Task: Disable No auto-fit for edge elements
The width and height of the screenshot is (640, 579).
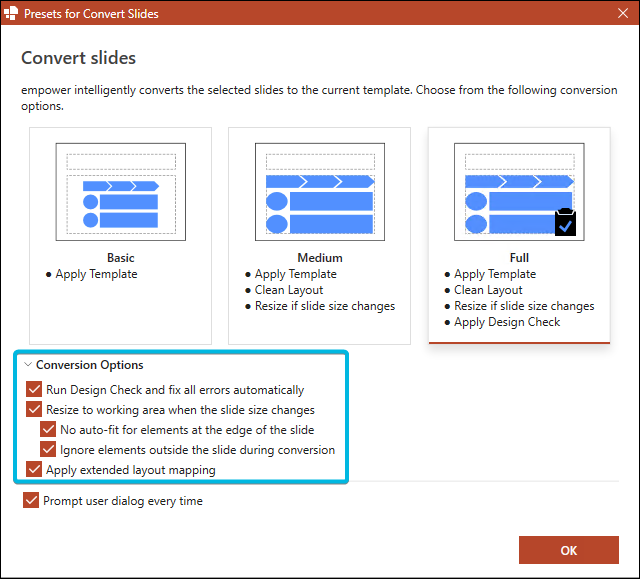Action: (x=48, y=429)
